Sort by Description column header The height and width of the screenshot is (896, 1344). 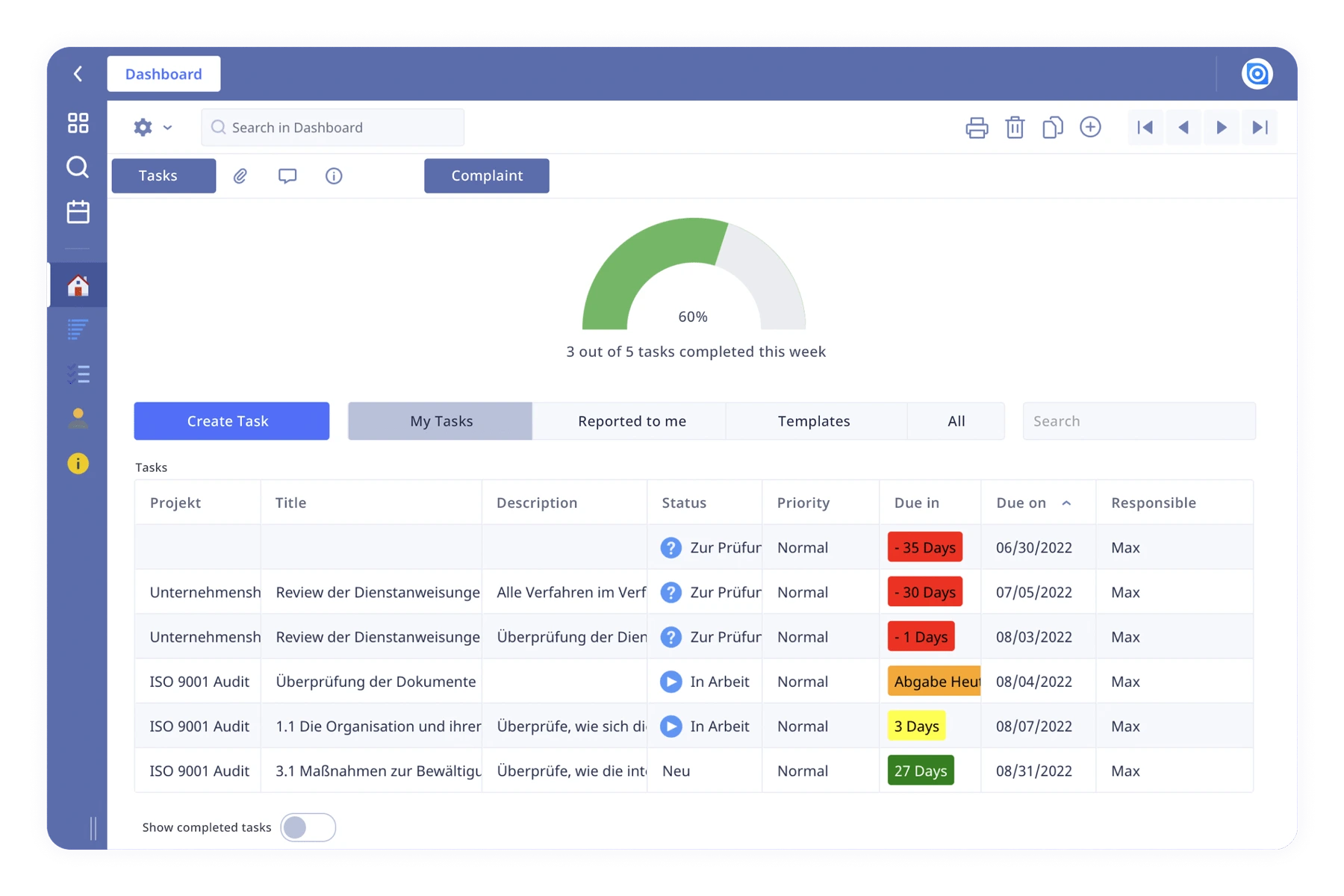coord(564,503)
